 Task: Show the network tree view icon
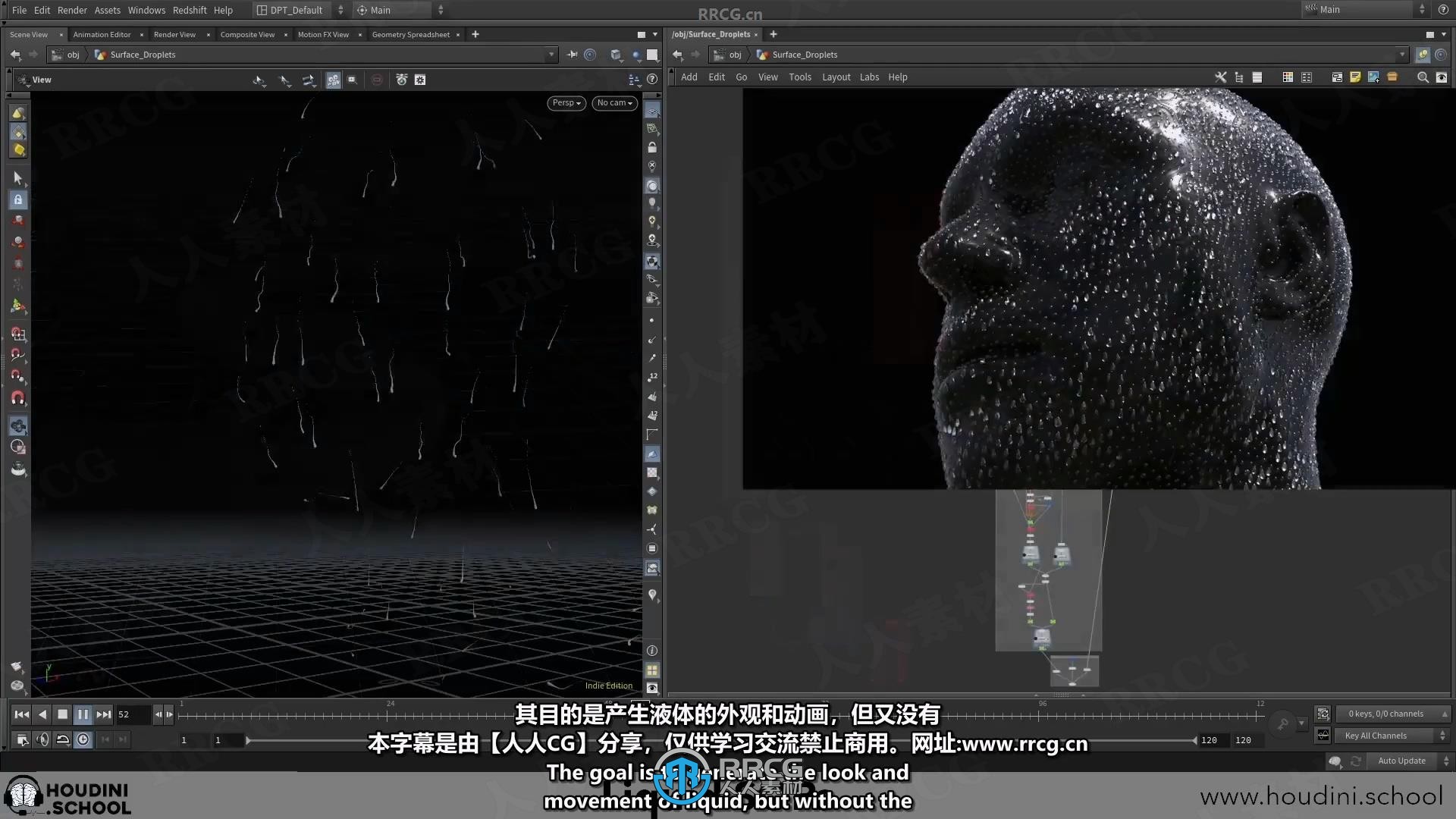click(x=1239, y=77)
